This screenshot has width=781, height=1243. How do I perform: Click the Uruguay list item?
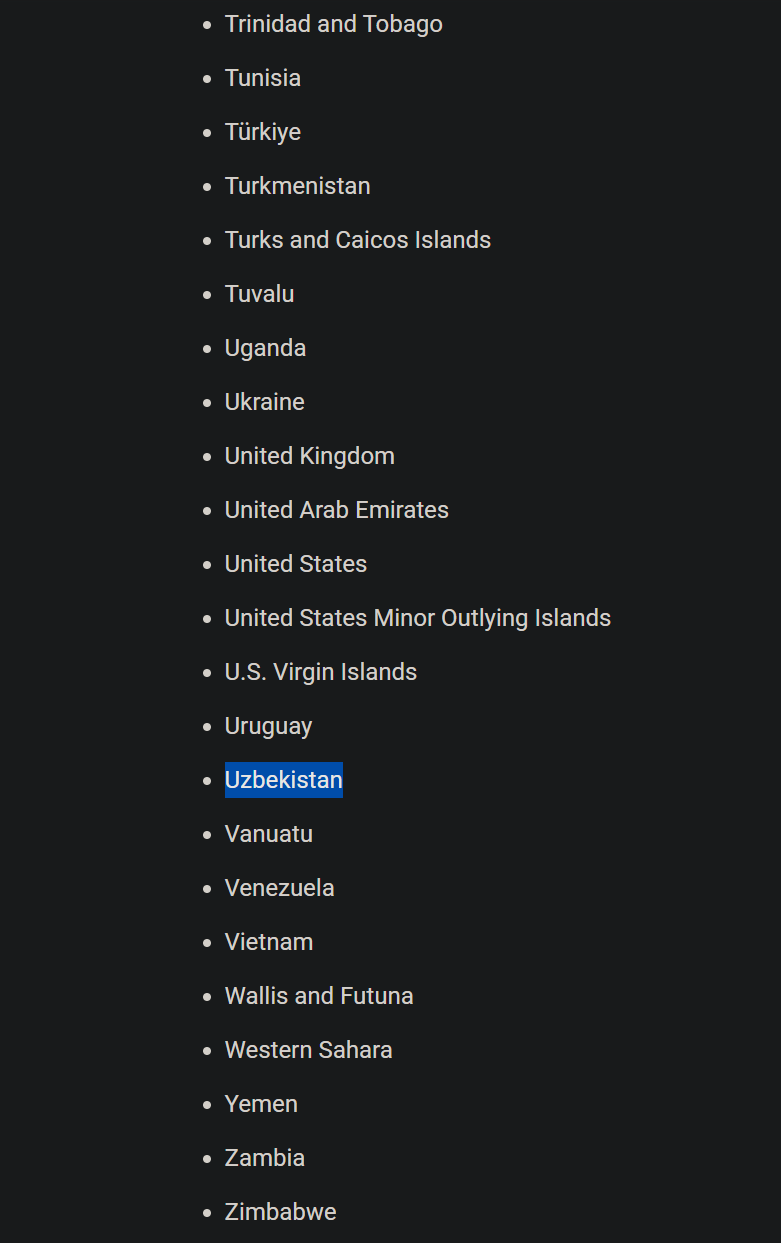point(269,726)
